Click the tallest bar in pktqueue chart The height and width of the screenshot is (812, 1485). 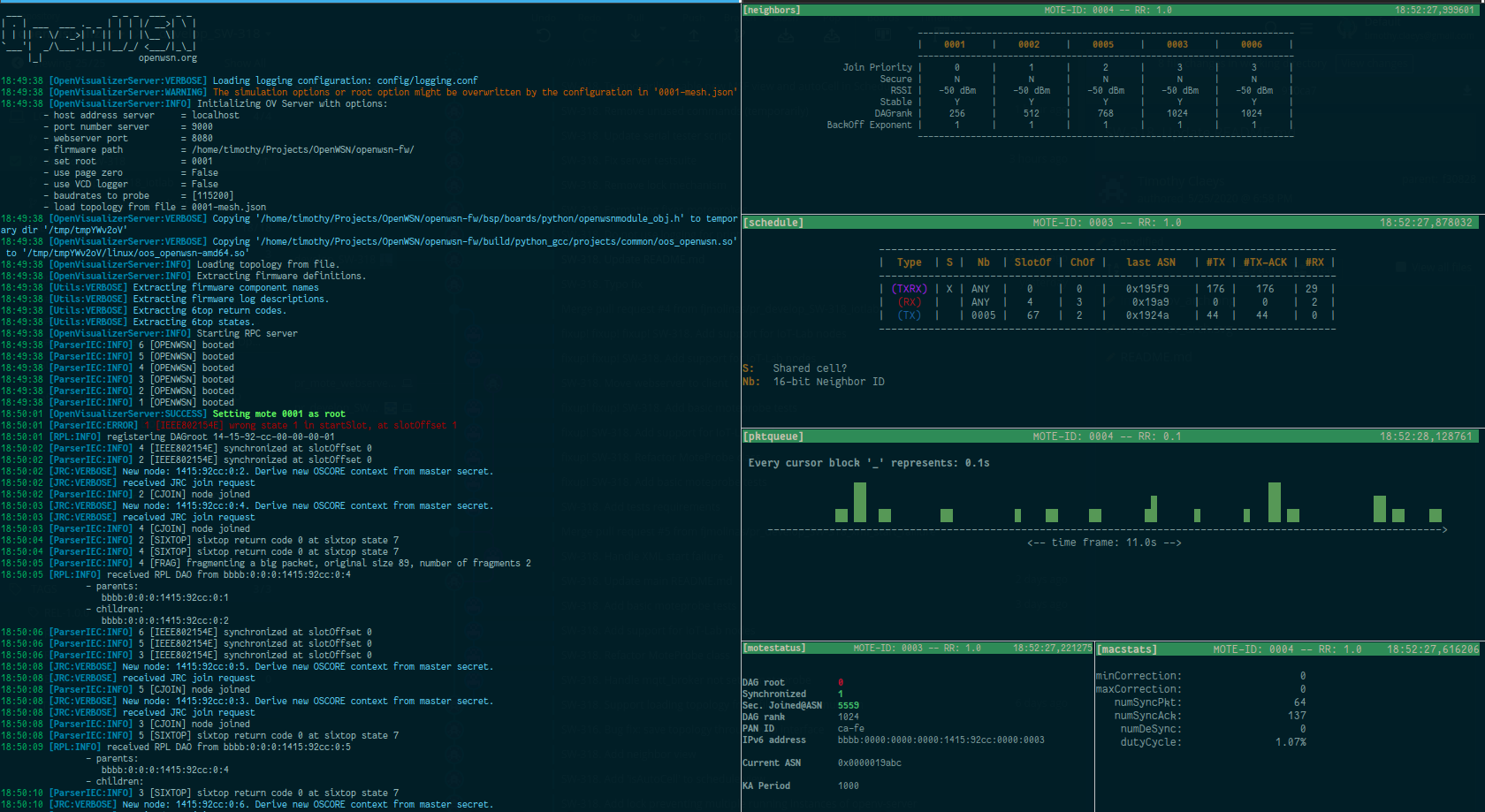click(x=1274, y=502)
